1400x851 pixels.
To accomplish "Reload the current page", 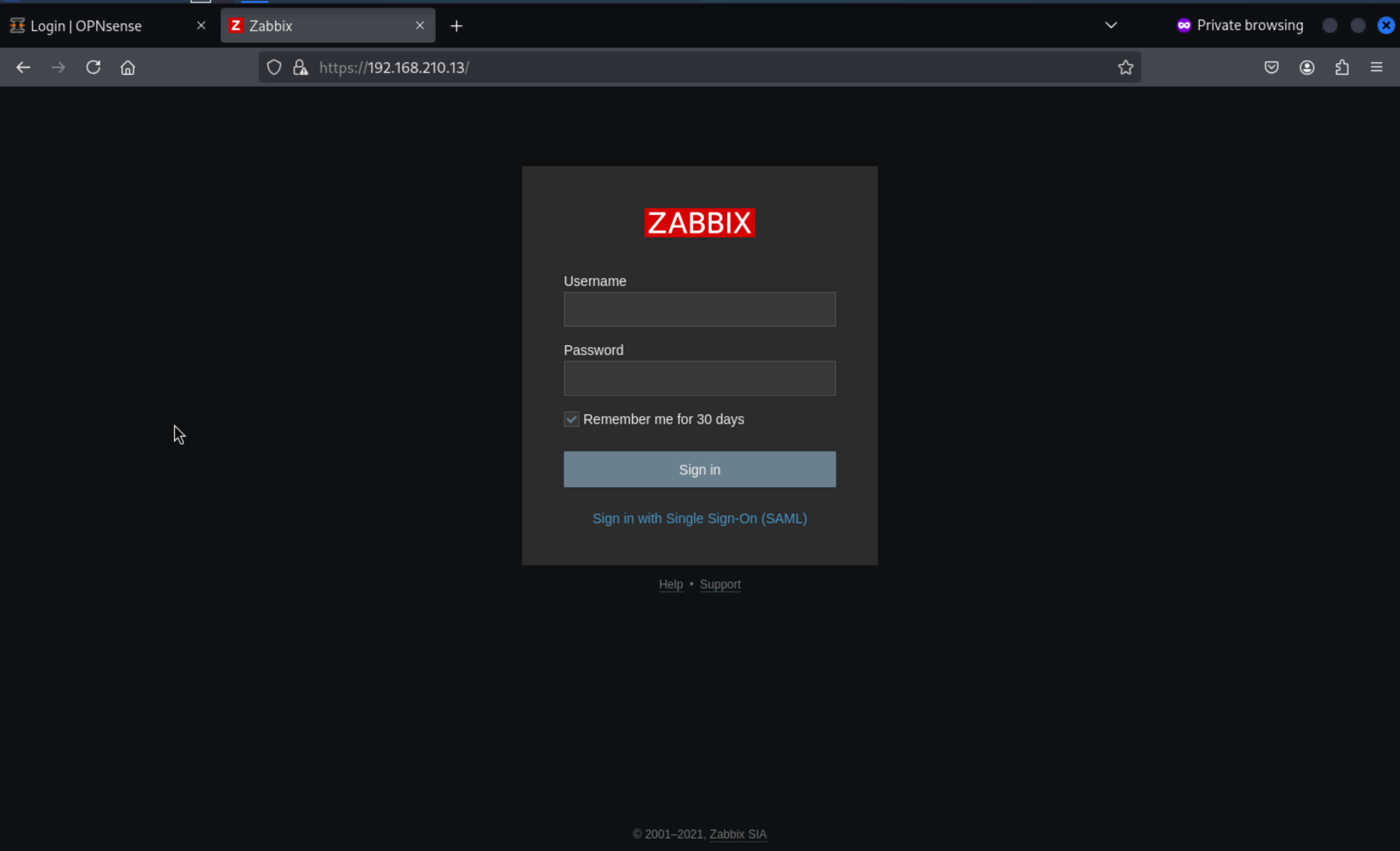I will tap(93, 68).
